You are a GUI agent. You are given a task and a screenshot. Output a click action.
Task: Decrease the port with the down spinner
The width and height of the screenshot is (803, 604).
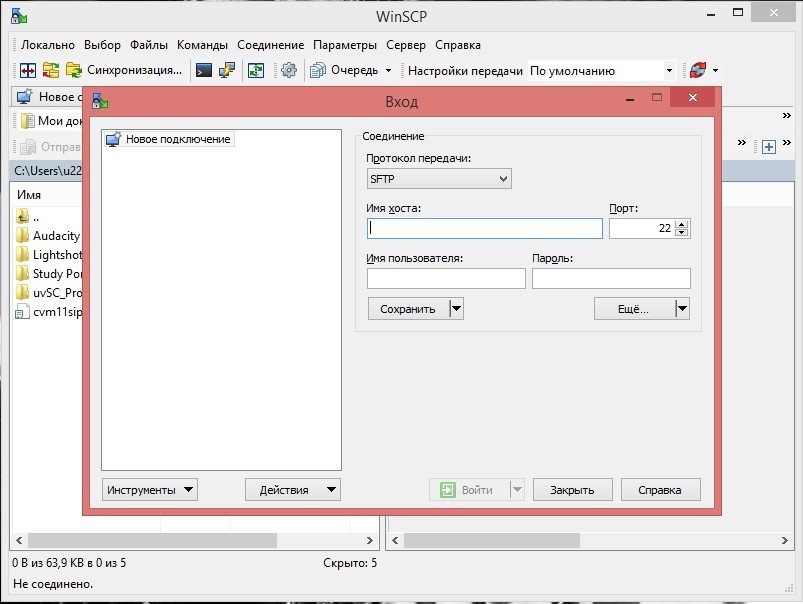(x=682, y=233)
